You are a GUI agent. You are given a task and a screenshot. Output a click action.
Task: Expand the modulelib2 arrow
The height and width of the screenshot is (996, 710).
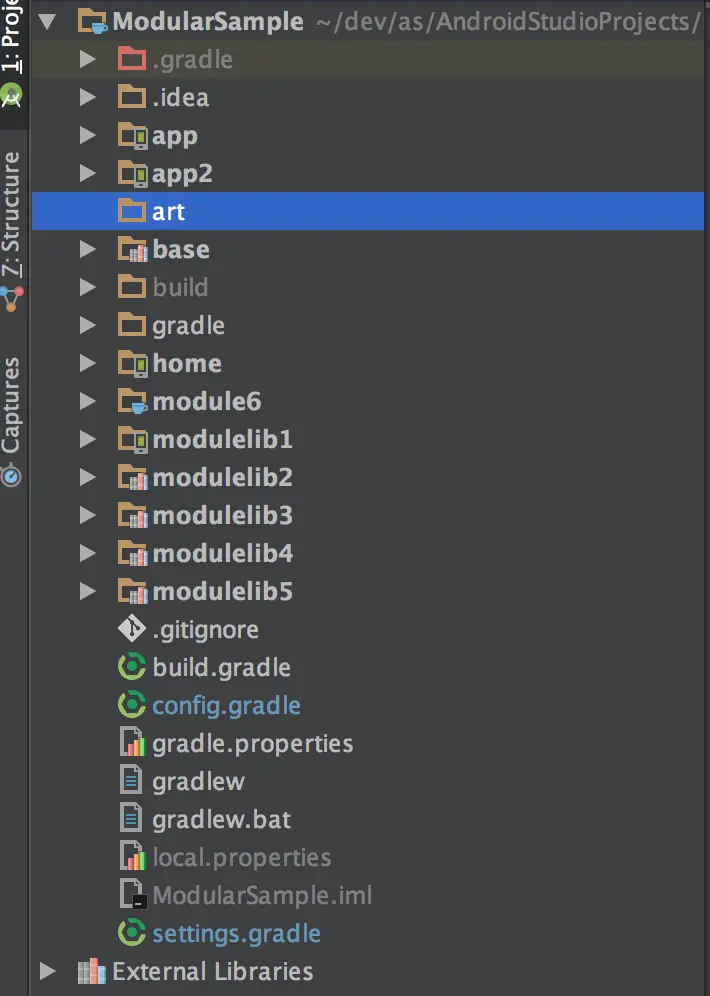pos(88,477)
